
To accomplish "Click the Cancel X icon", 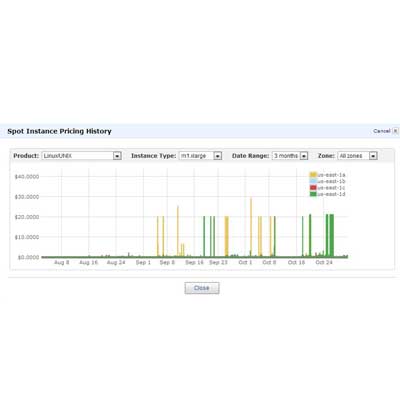I will pyautogui.click(x=395, y=131).
